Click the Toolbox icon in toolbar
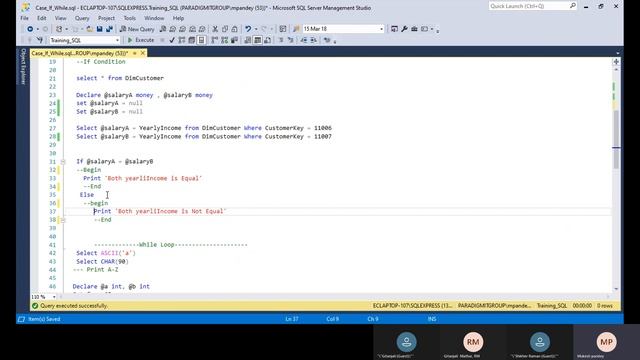Viewport: 640px width, 360px height. [414, 29]
